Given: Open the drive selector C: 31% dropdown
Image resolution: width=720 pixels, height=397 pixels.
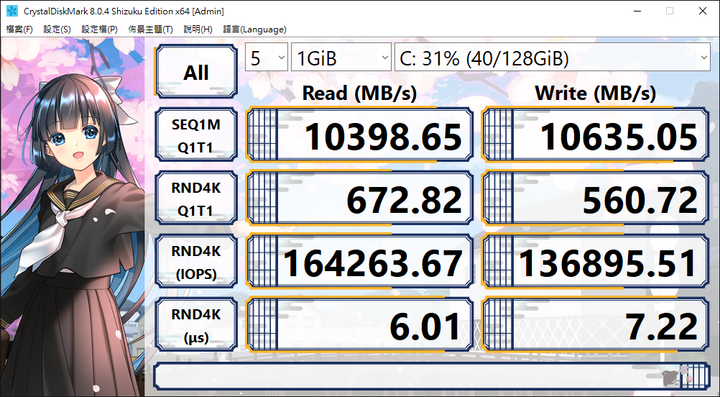Looking at the screenshot, I should click(x=552, y=57).
